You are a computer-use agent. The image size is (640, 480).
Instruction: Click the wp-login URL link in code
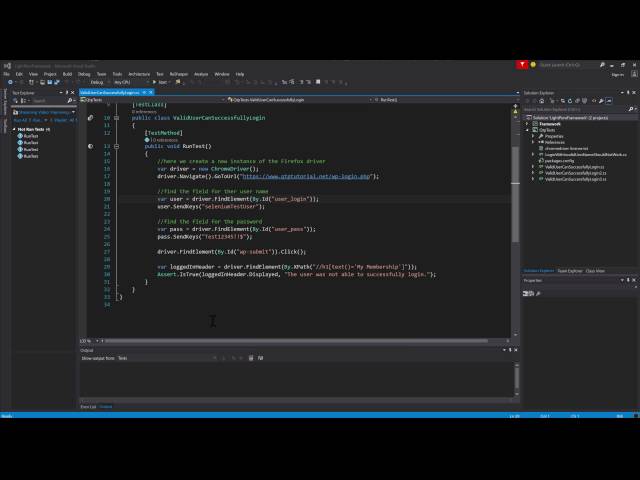pyautogui.click(x=306, y=176)
